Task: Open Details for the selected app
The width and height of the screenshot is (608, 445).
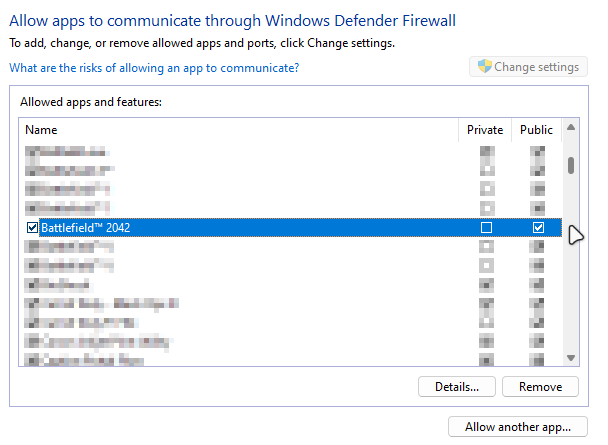Action: (457, 386)
